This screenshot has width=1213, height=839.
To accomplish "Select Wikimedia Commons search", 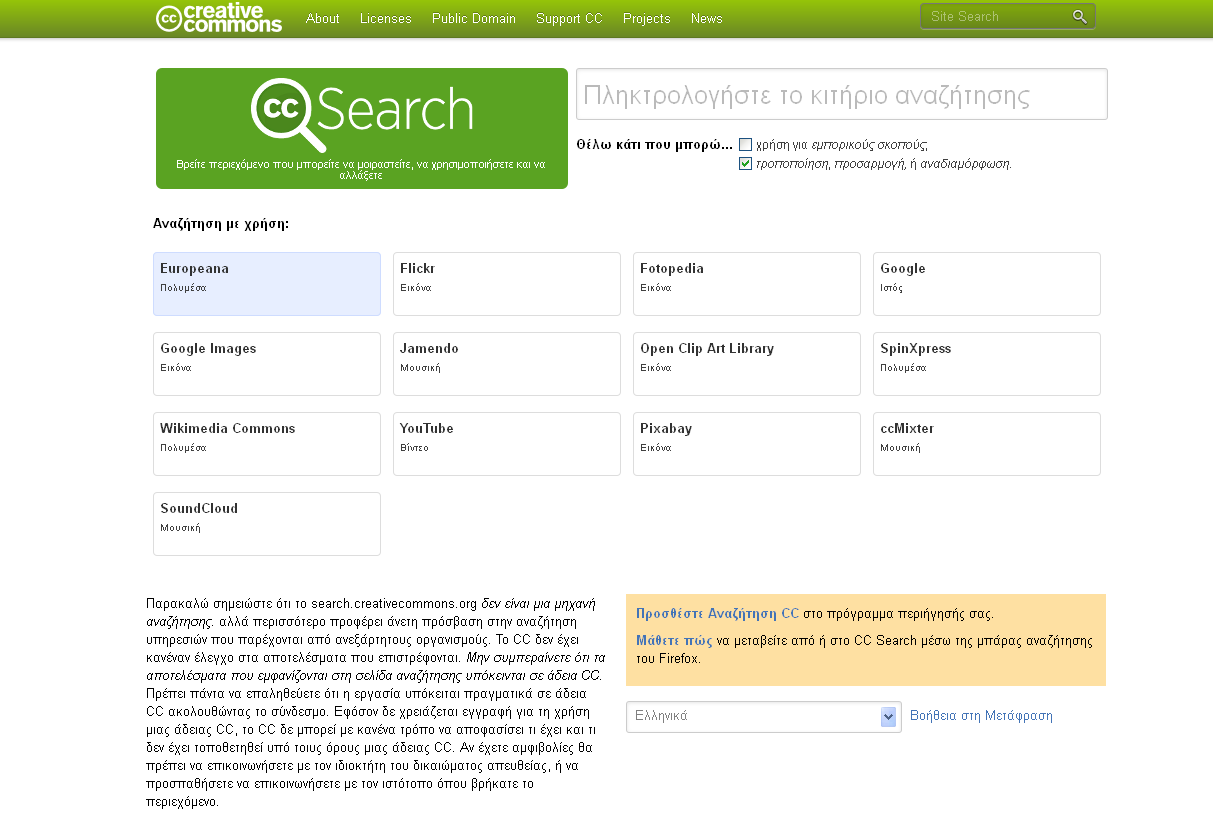I will (267, 444).
